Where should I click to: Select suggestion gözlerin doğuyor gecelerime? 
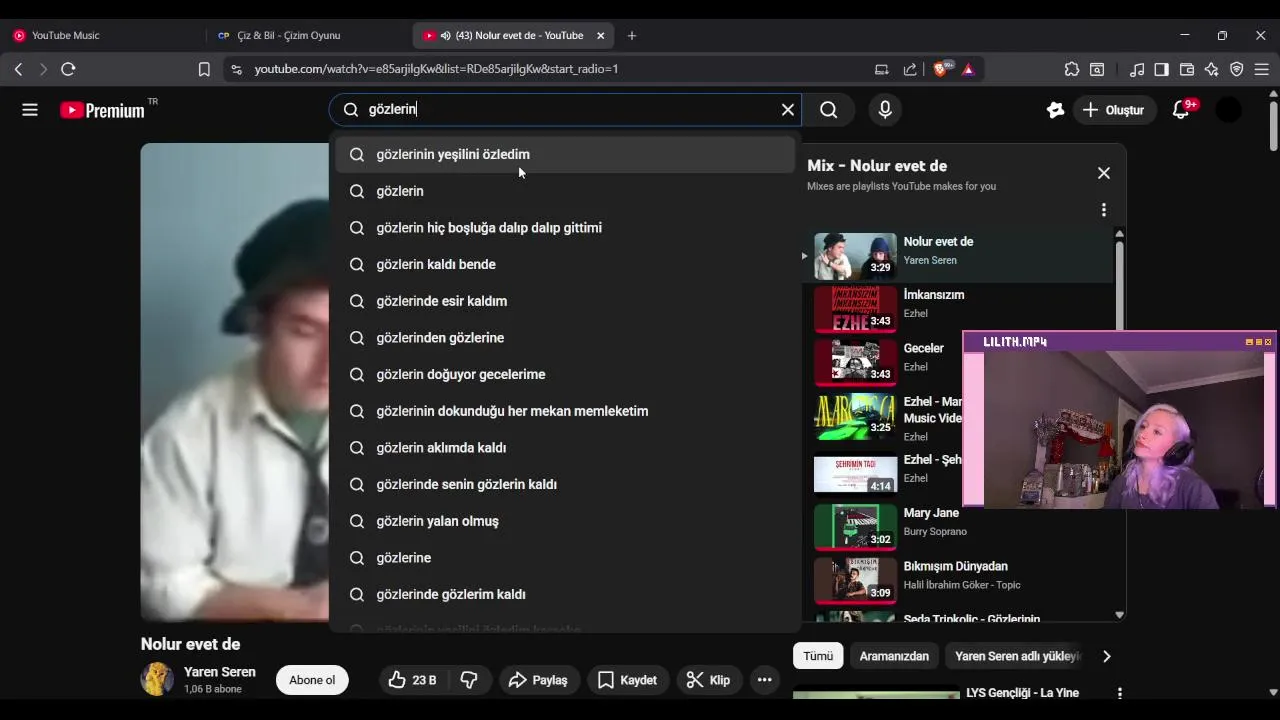click(565, 374)
